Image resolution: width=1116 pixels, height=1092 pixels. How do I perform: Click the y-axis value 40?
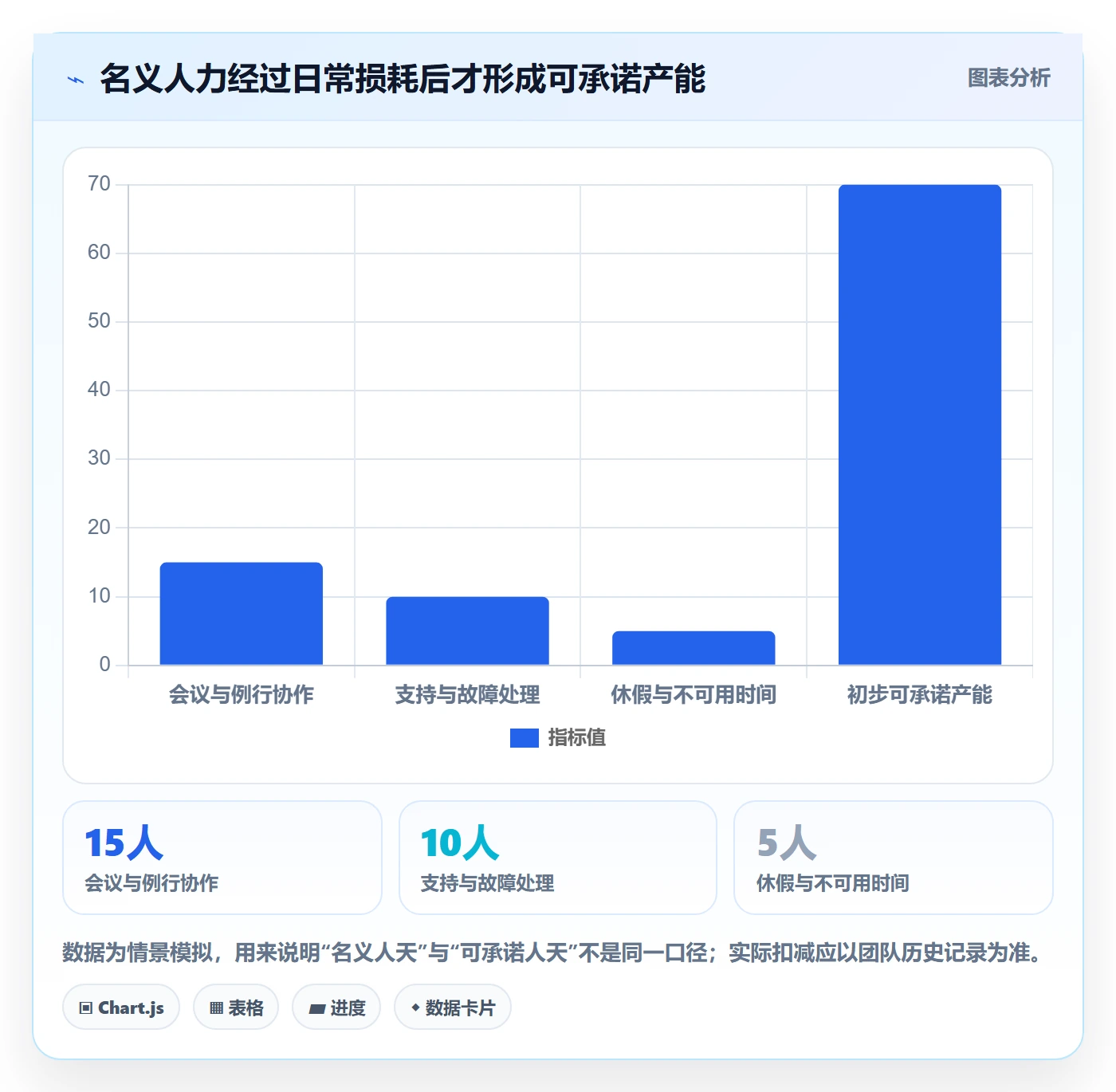(99, 390)
